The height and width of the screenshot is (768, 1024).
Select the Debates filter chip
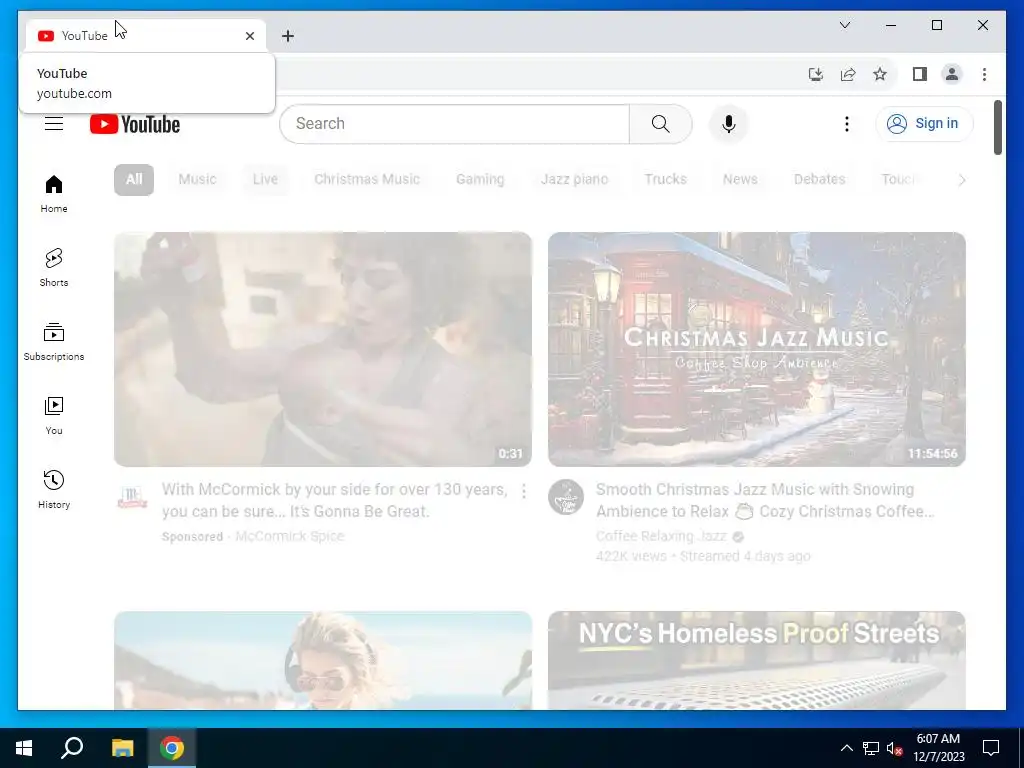coord(820,180)
